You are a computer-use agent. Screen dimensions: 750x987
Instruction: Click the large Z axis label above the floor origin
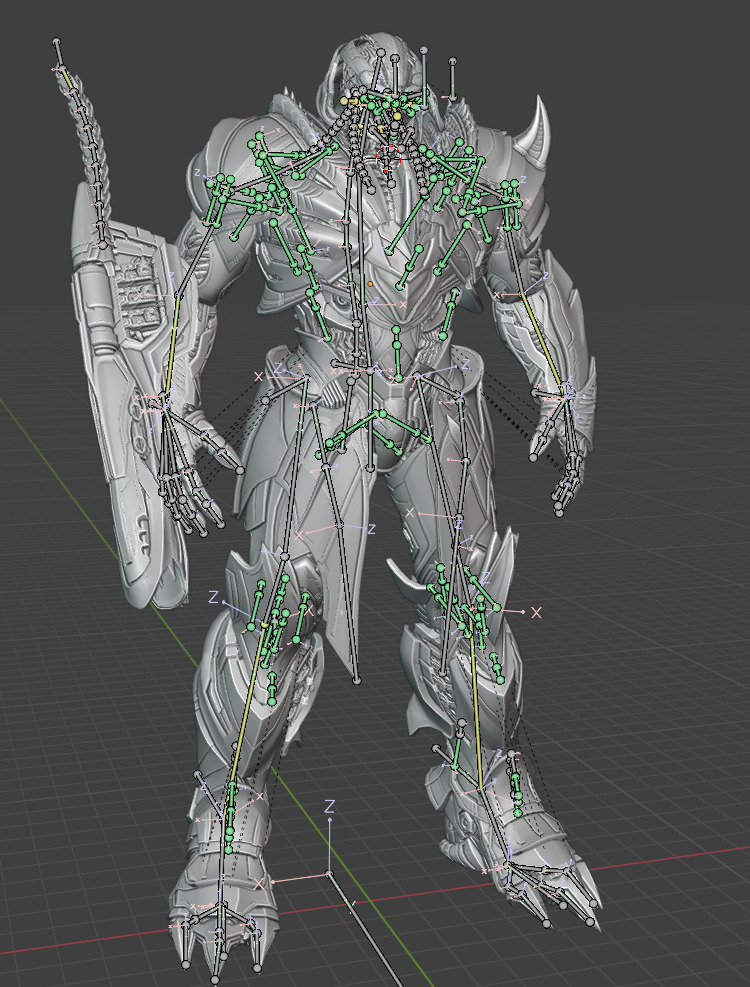[x=329, y=806]
